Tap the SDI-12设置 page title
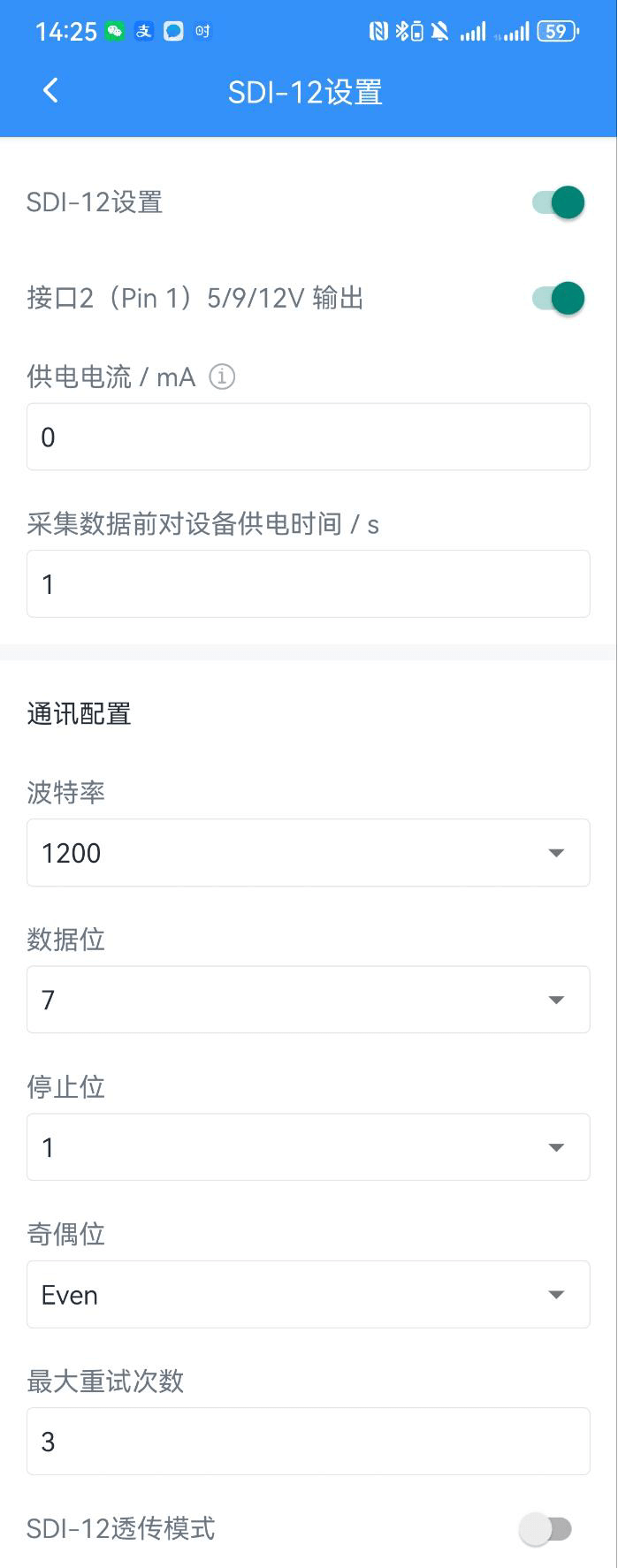Screen dimensions: 618x1568 305,92
